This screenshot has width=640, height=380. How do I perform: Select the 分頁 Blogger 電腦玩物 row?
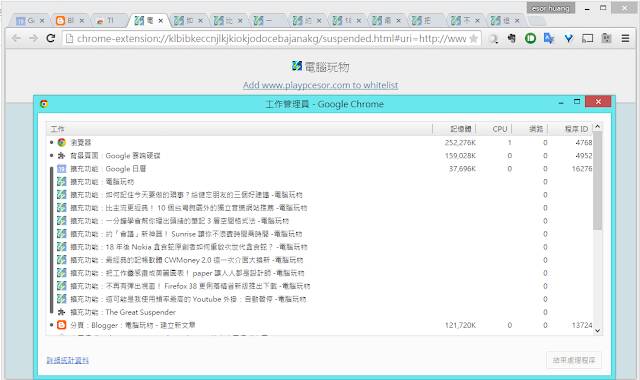pyautogui.click(x=320, y=325)
